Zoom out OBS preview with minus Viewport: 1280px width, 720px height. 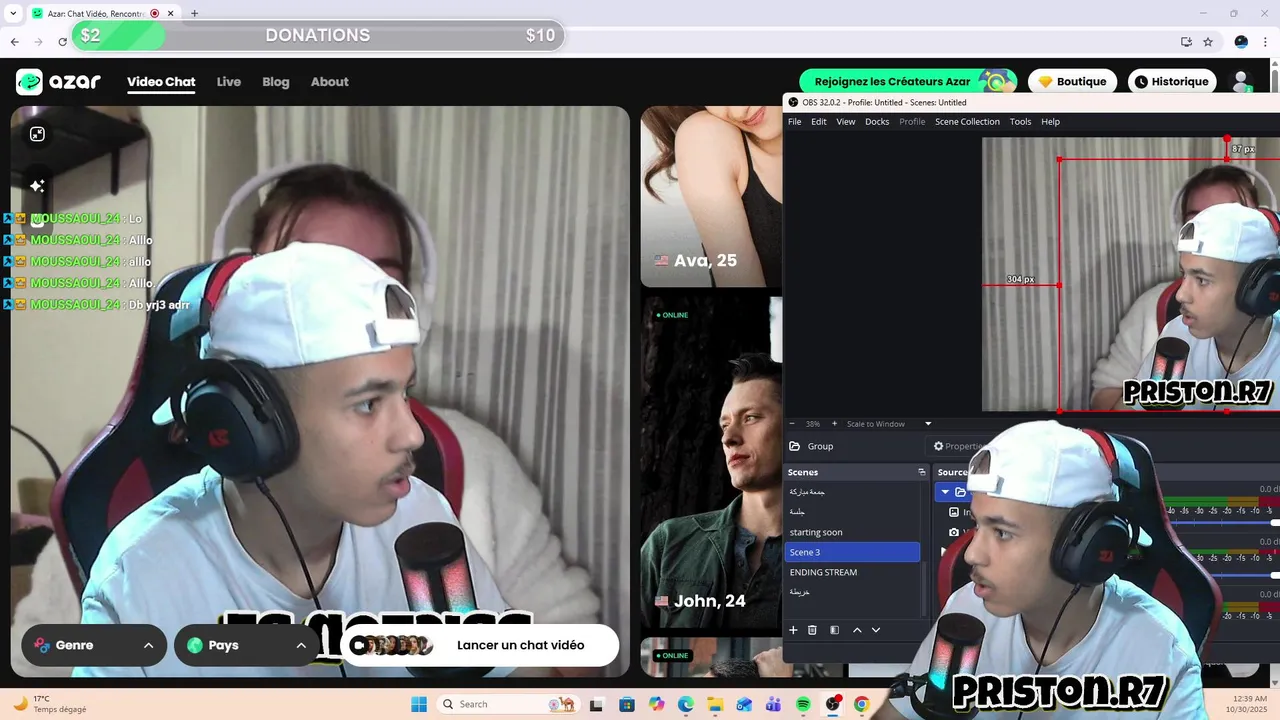[x=792, y=424]
